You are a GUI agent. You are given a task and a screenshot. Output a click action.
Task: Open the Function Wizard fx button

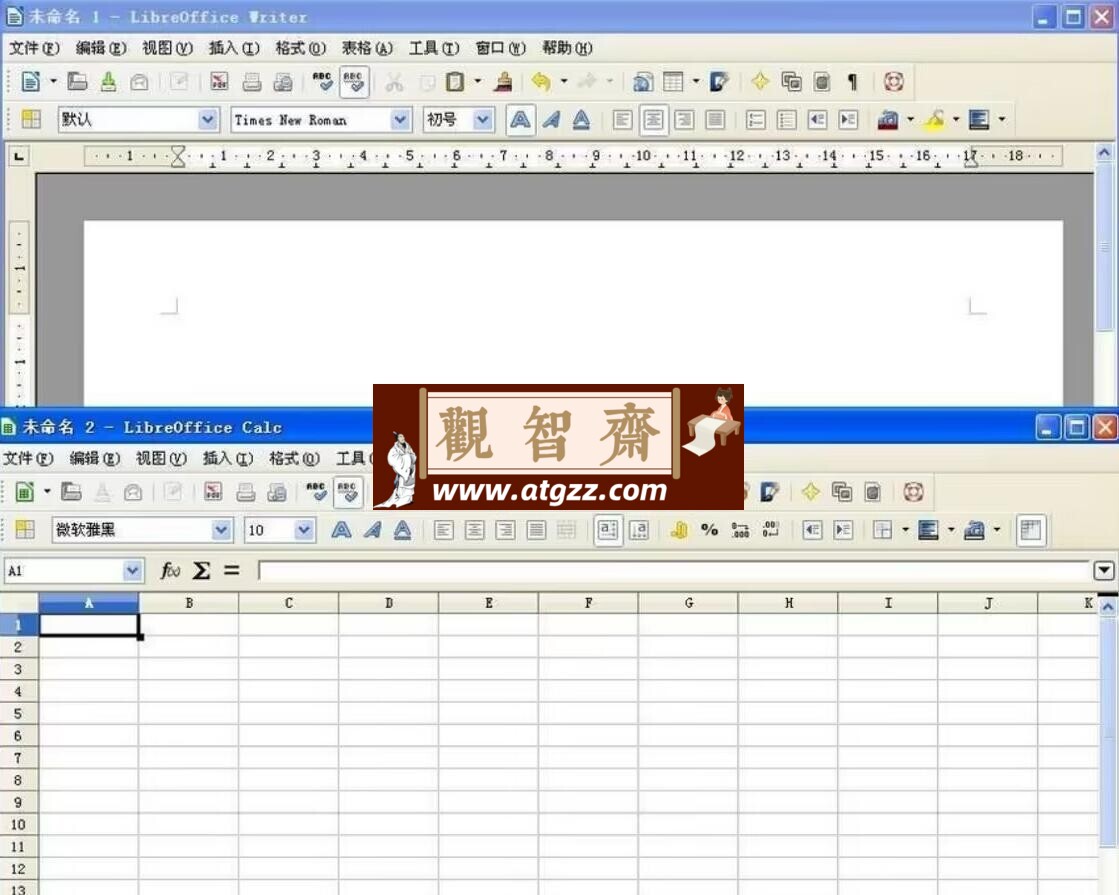tap(170, 570)
